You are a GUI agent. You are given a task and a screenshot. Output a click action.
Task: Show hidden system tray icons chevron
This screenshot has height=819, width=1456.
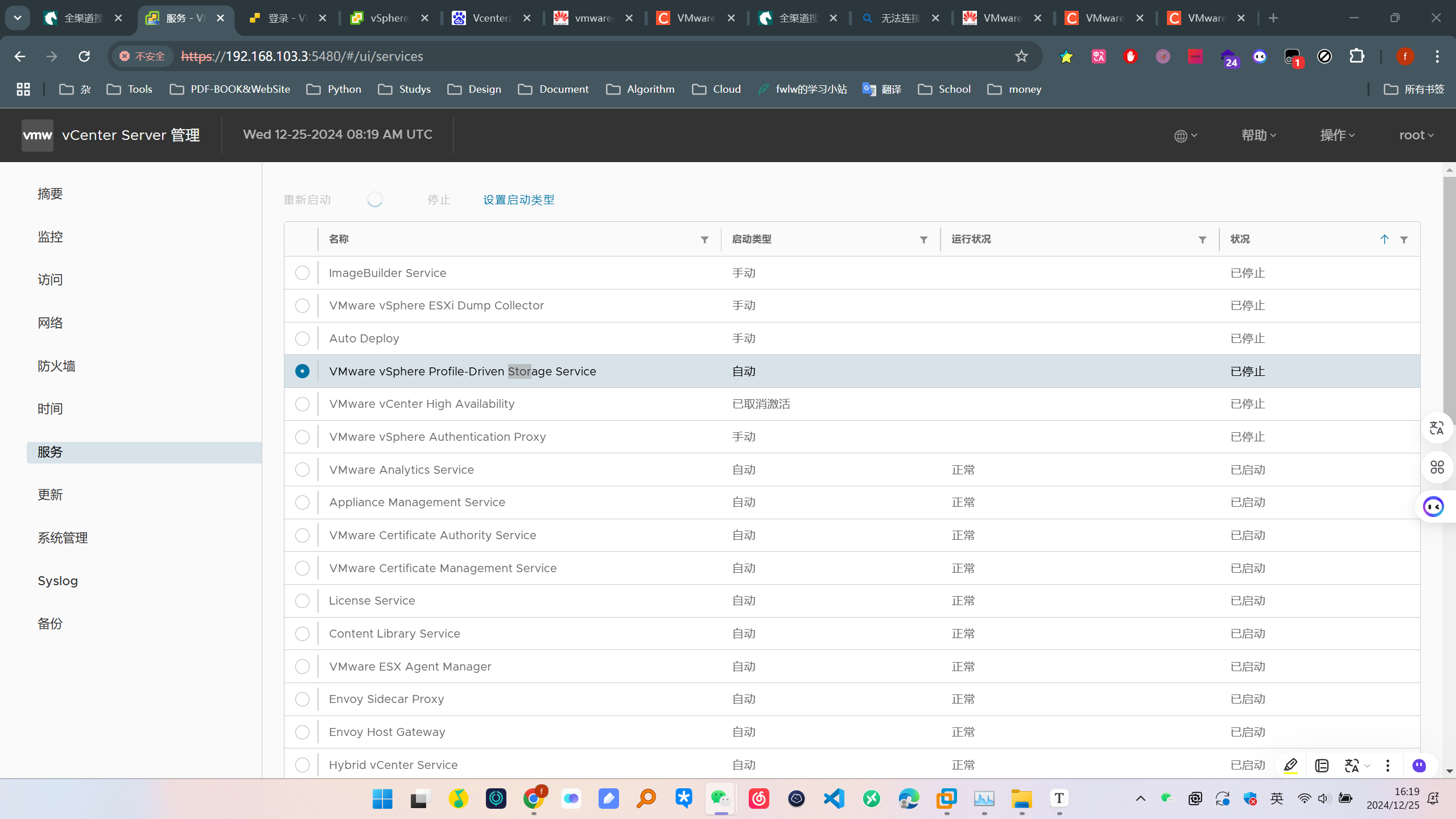point(1141,799)
